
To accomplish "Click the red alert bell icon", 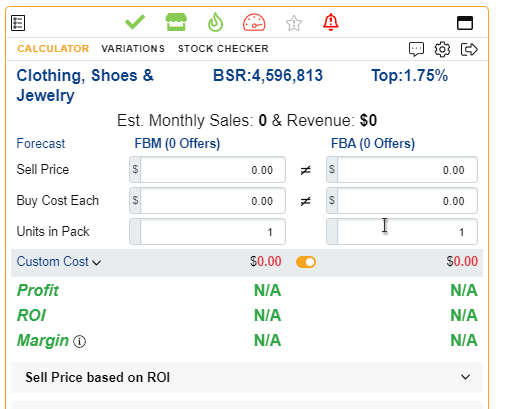I will [x=331, y=22].
